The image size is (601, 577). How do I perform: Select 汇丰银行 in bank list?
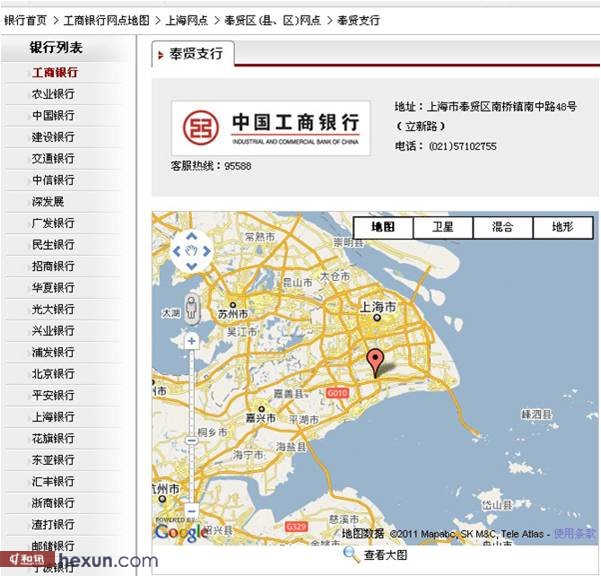53,481
